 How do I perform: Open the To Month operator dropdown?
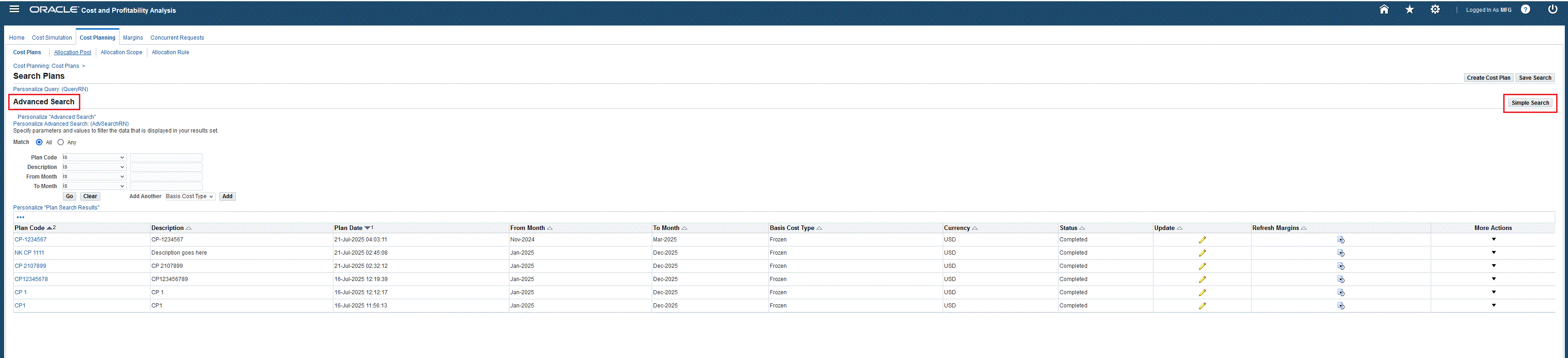tap(94, 187)
